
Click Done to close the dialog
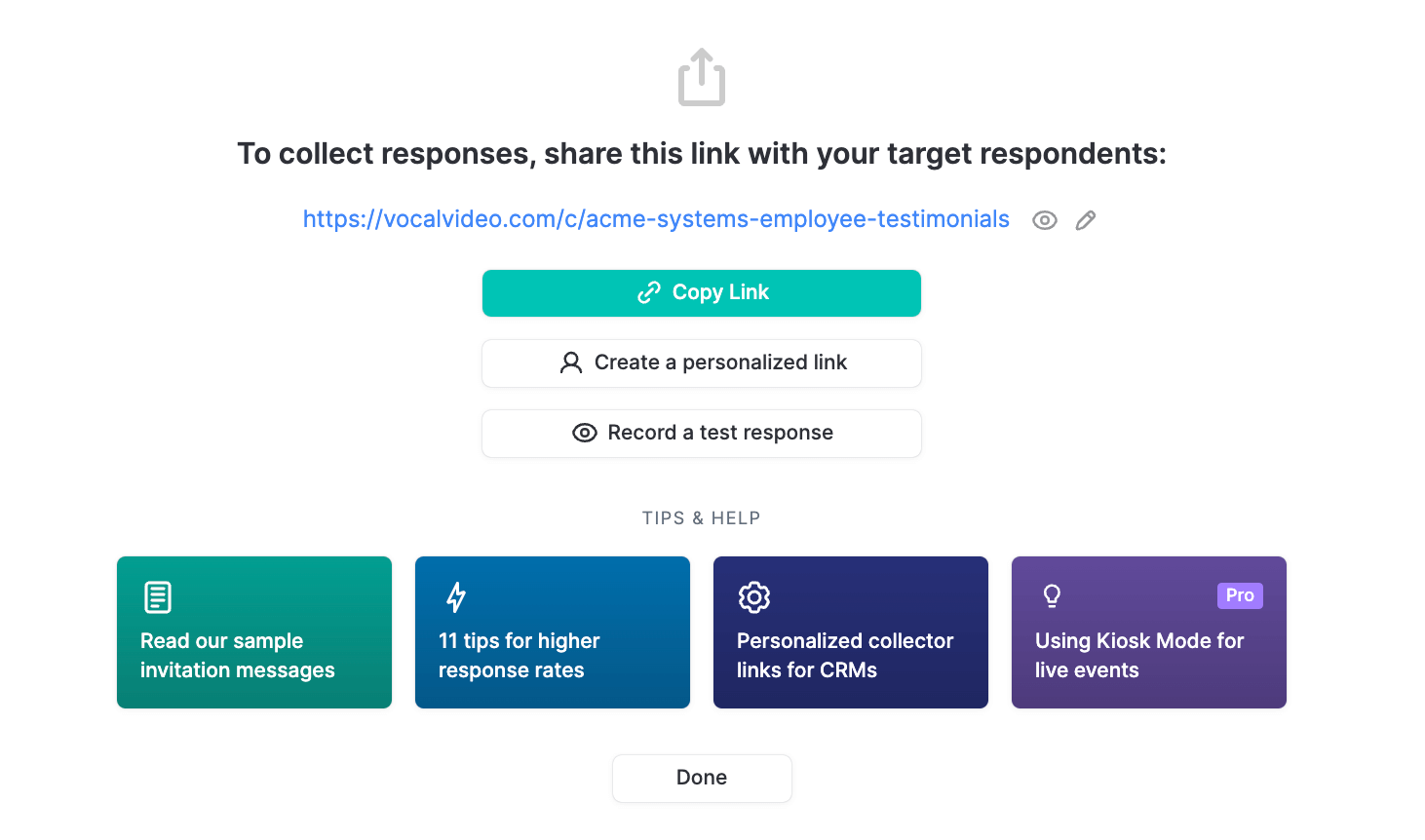(701, 778)
